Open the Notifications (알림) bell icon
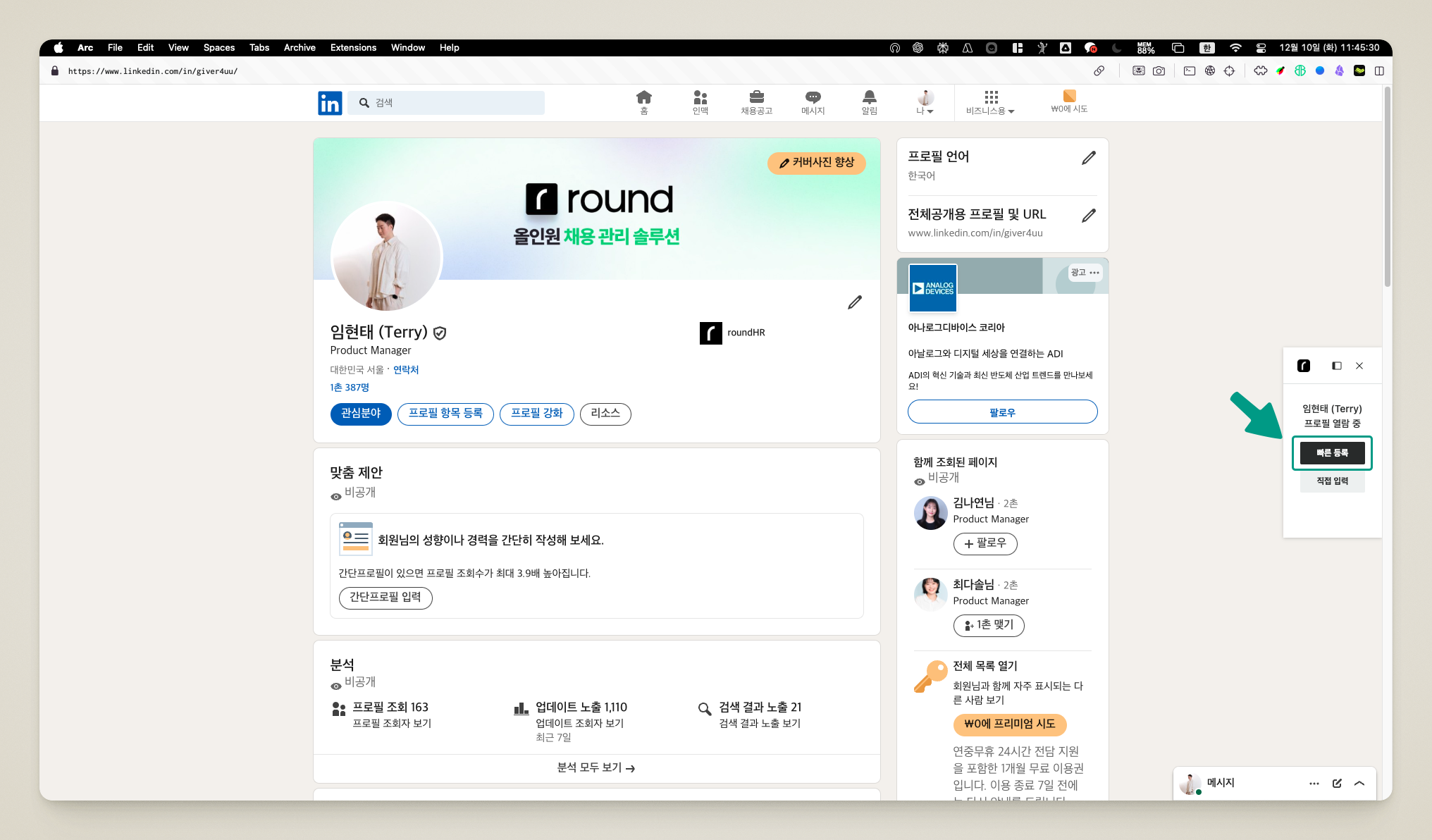Viewport: 1432px width, 840px height. click(870, 102)
